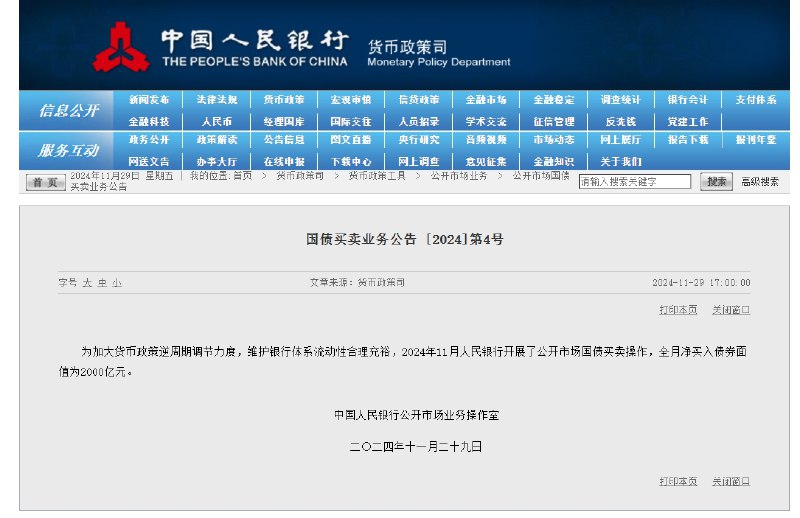Go to 党建工作 section
800x518 pixels.
point(688,121)
